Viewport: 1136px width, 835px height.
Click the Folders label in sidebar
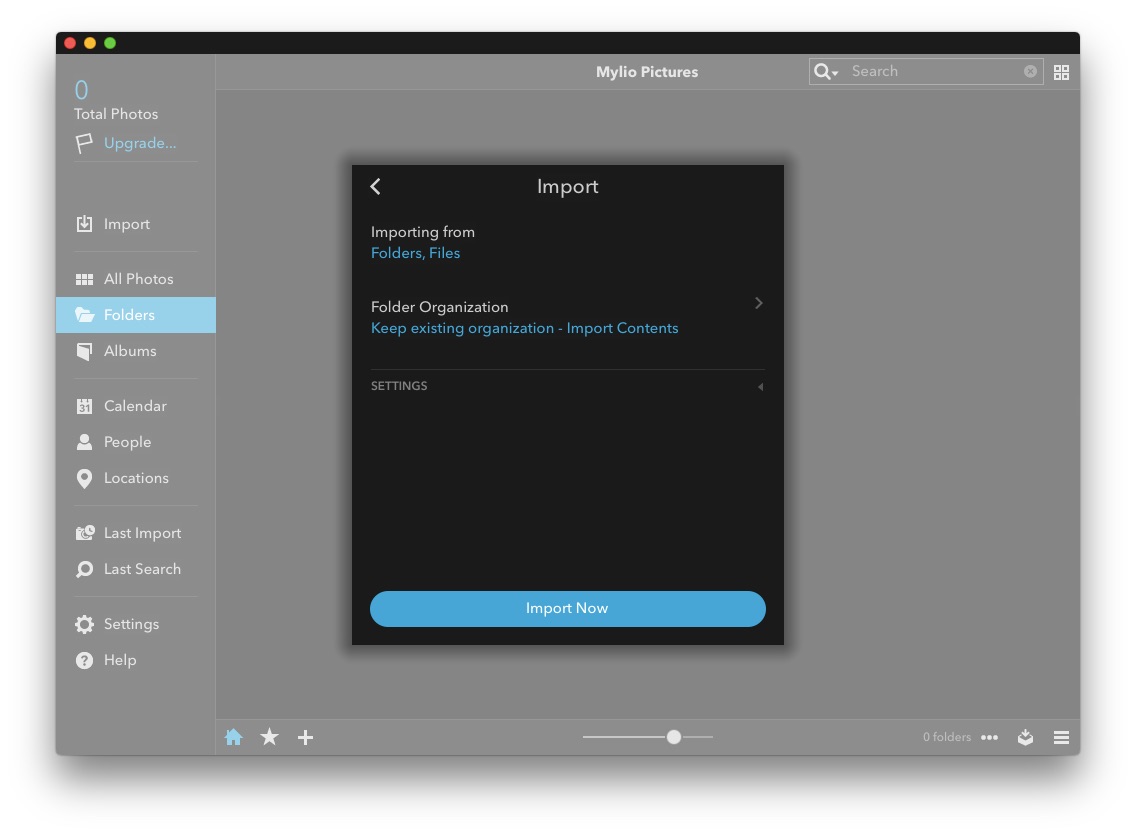[x=130, y=315]
